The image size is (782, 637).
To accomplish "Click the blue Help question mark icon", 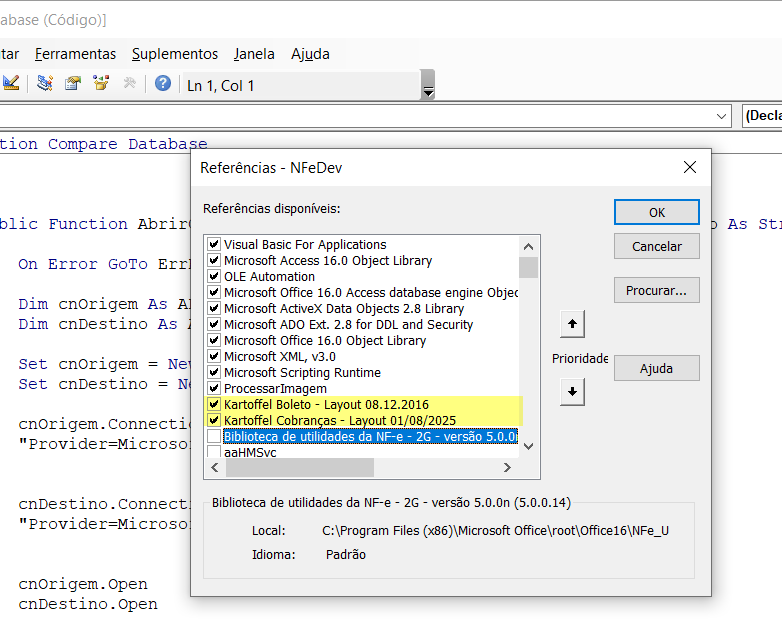I will (x=162, y=84).
